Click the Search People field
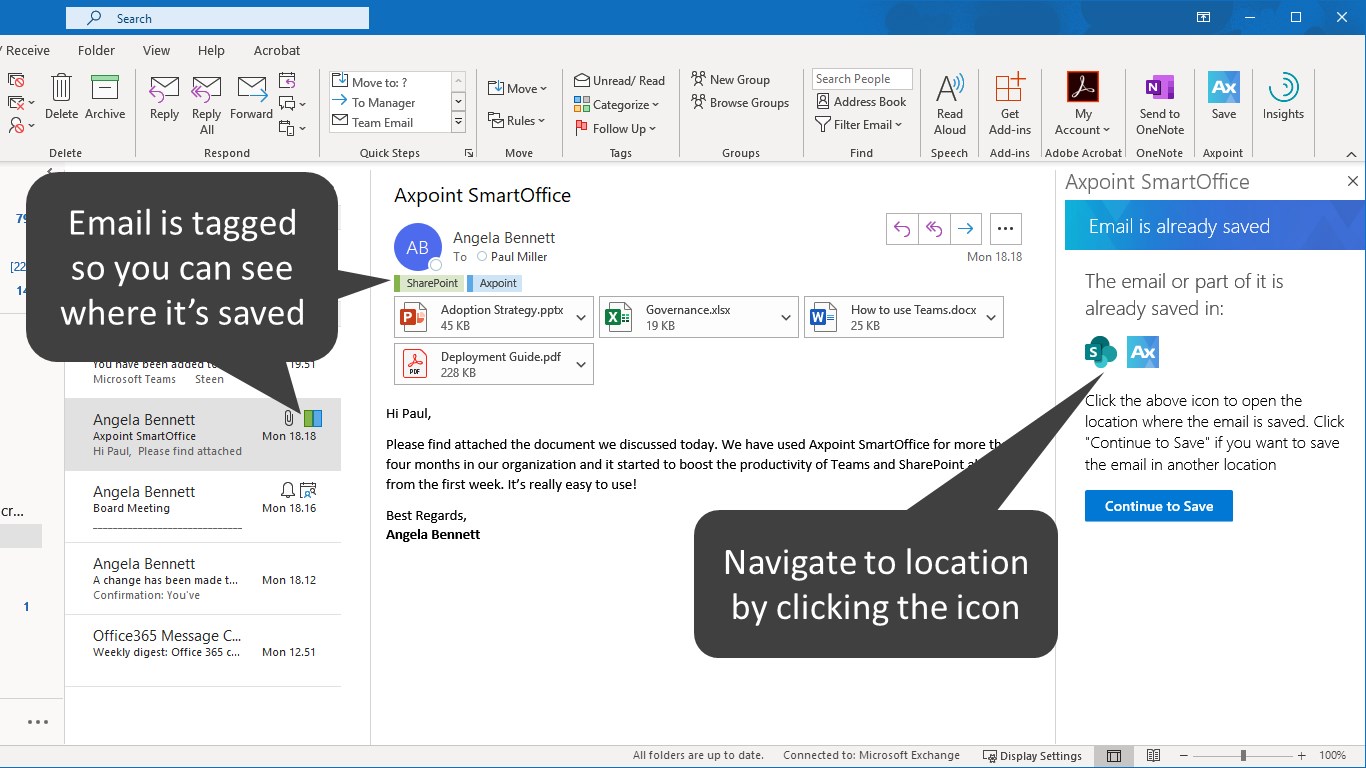The height and width of the screenshot is (768, 1366). point(862,79)
